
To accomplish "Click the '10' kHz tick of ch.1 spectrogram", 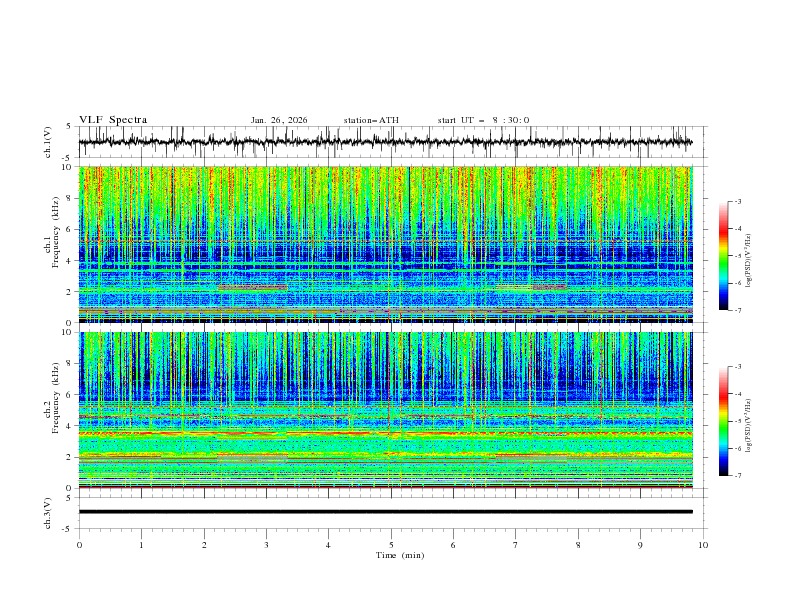I will tap(67, 167).
